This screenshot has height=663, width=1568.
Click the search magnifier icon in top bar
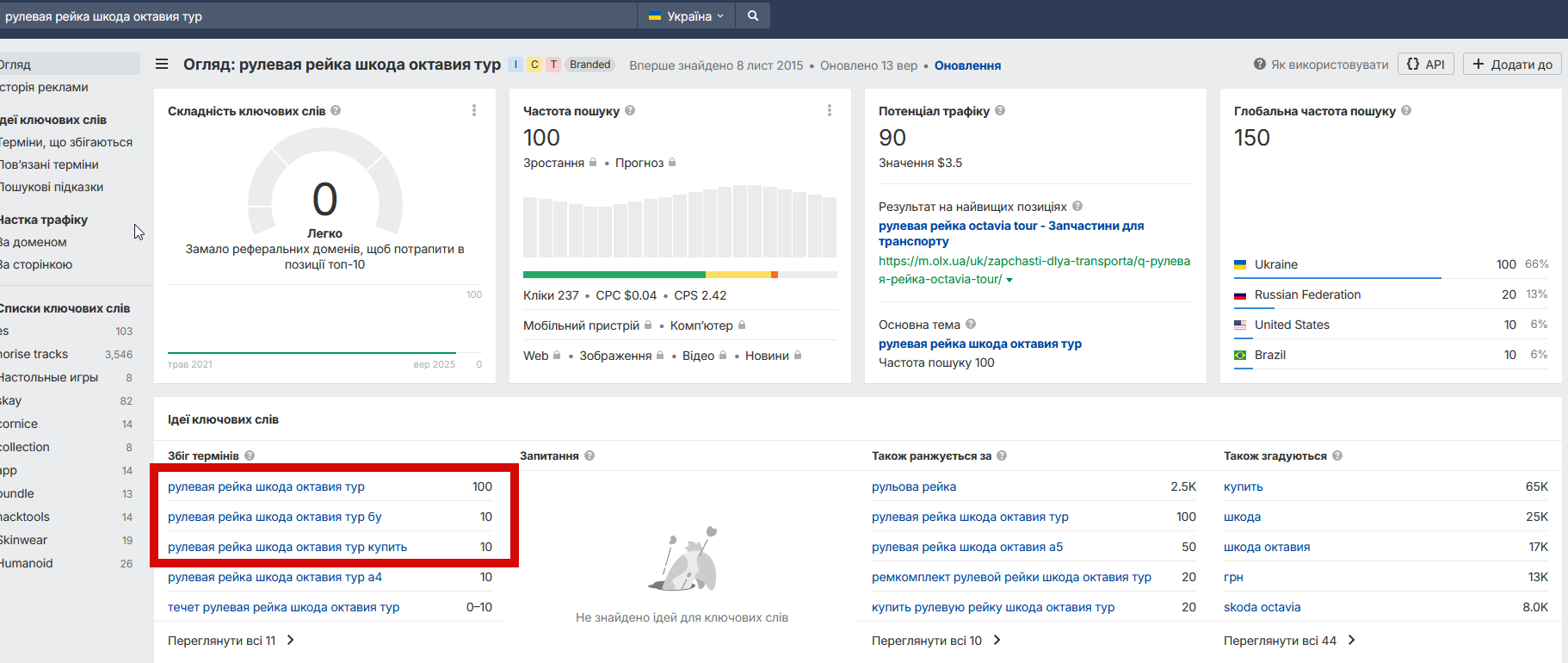pyautogui.click(x=753, y=15)
